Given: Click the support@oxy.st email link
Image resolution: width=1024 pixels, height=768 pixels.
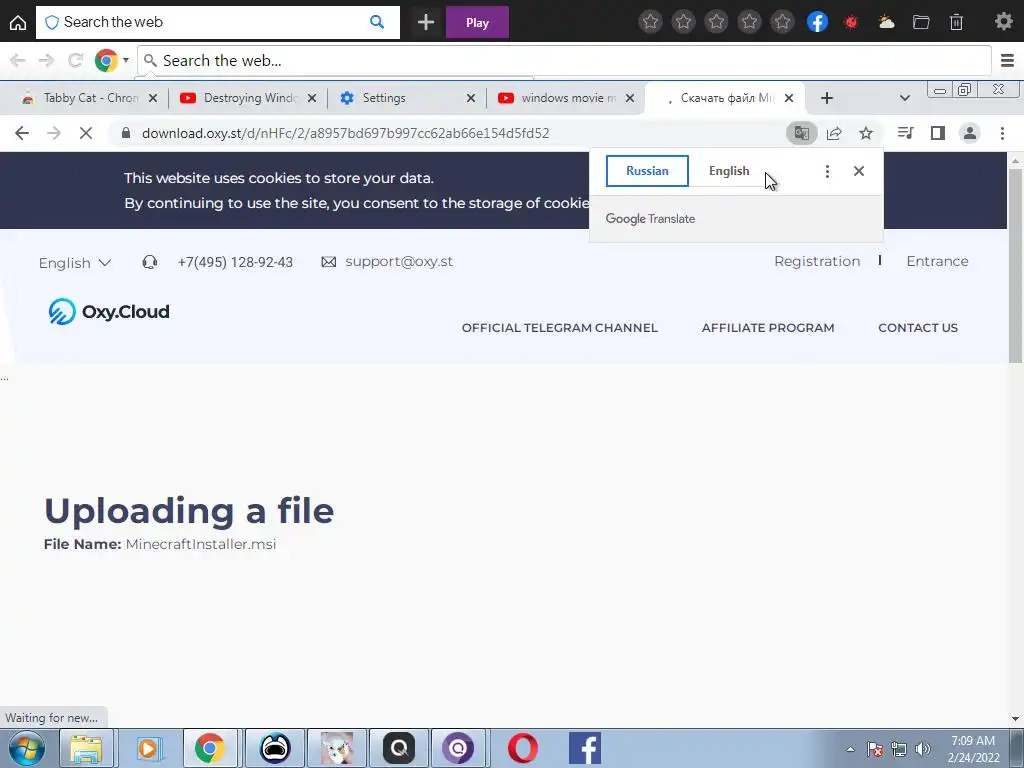Looking at the screenshot, I should coord(399,261).
